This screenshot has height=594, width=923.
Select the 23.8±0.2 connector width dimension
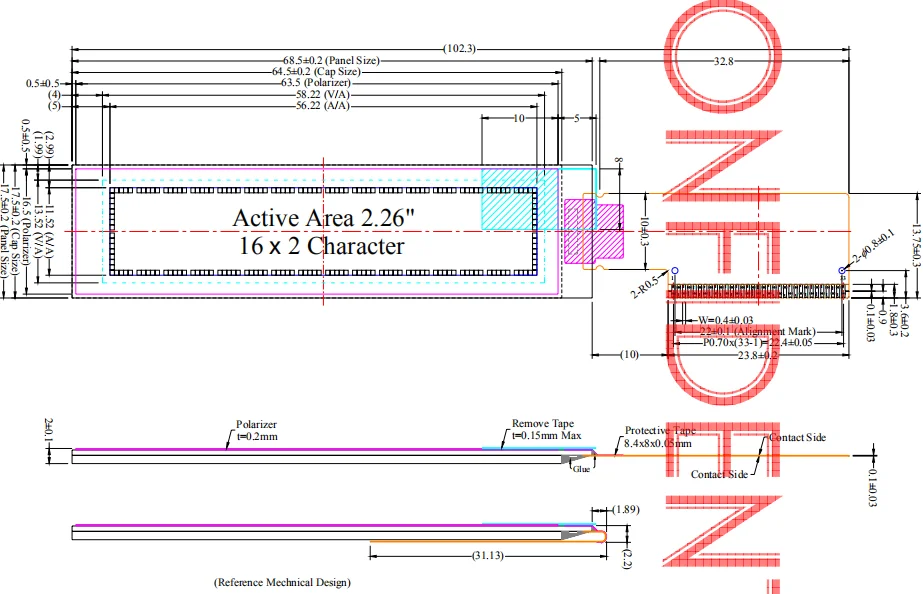click(x=757, y=355)
